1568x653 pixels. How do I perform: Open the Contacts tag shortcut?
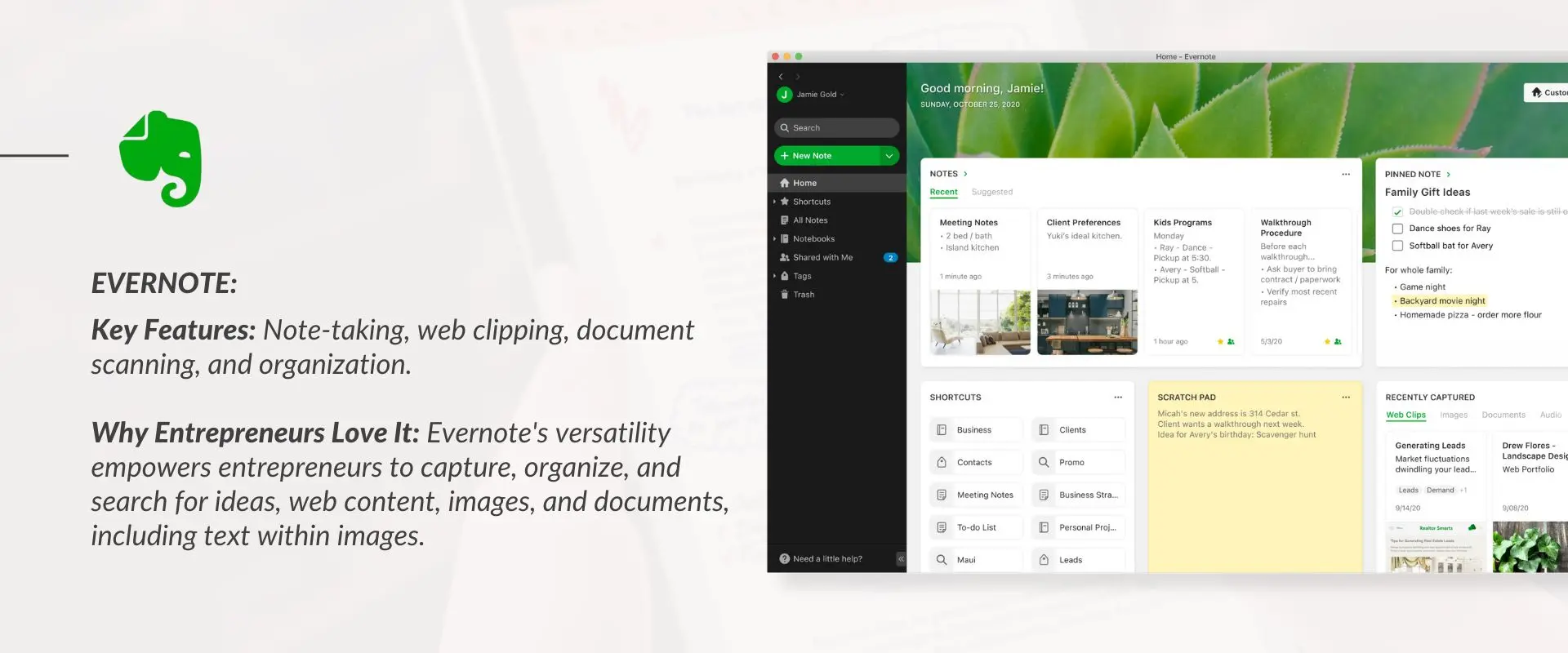(976, 463)
